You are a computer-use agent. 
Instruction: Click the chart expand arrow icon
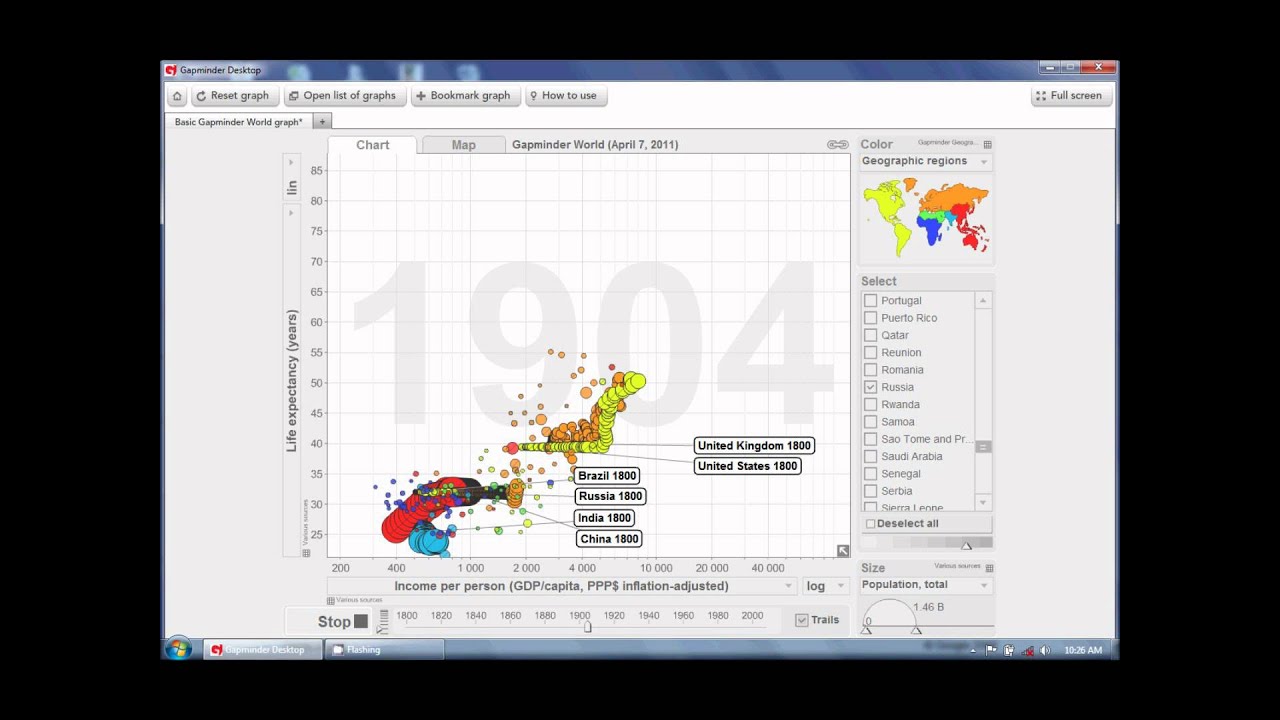point(843,551)
